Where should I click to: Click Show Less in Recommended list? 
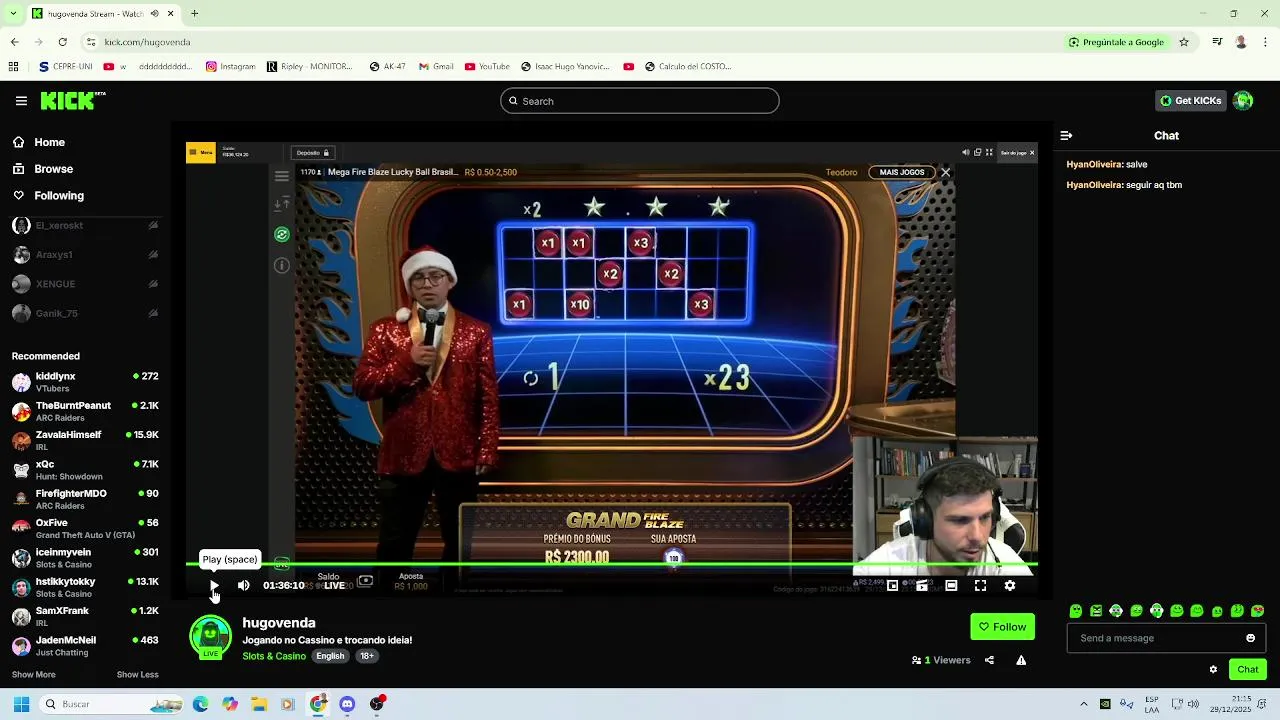[137, 674]
